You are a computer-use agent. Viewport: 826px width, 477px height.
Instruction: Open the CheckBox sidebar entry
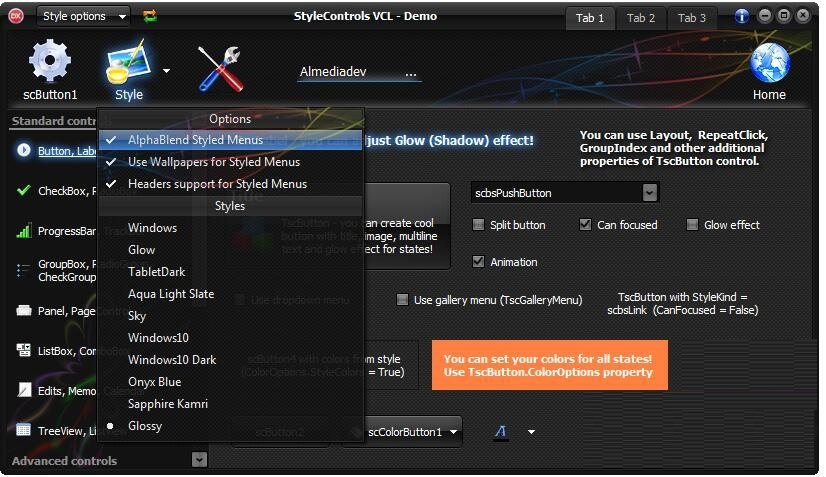point(67,191)
